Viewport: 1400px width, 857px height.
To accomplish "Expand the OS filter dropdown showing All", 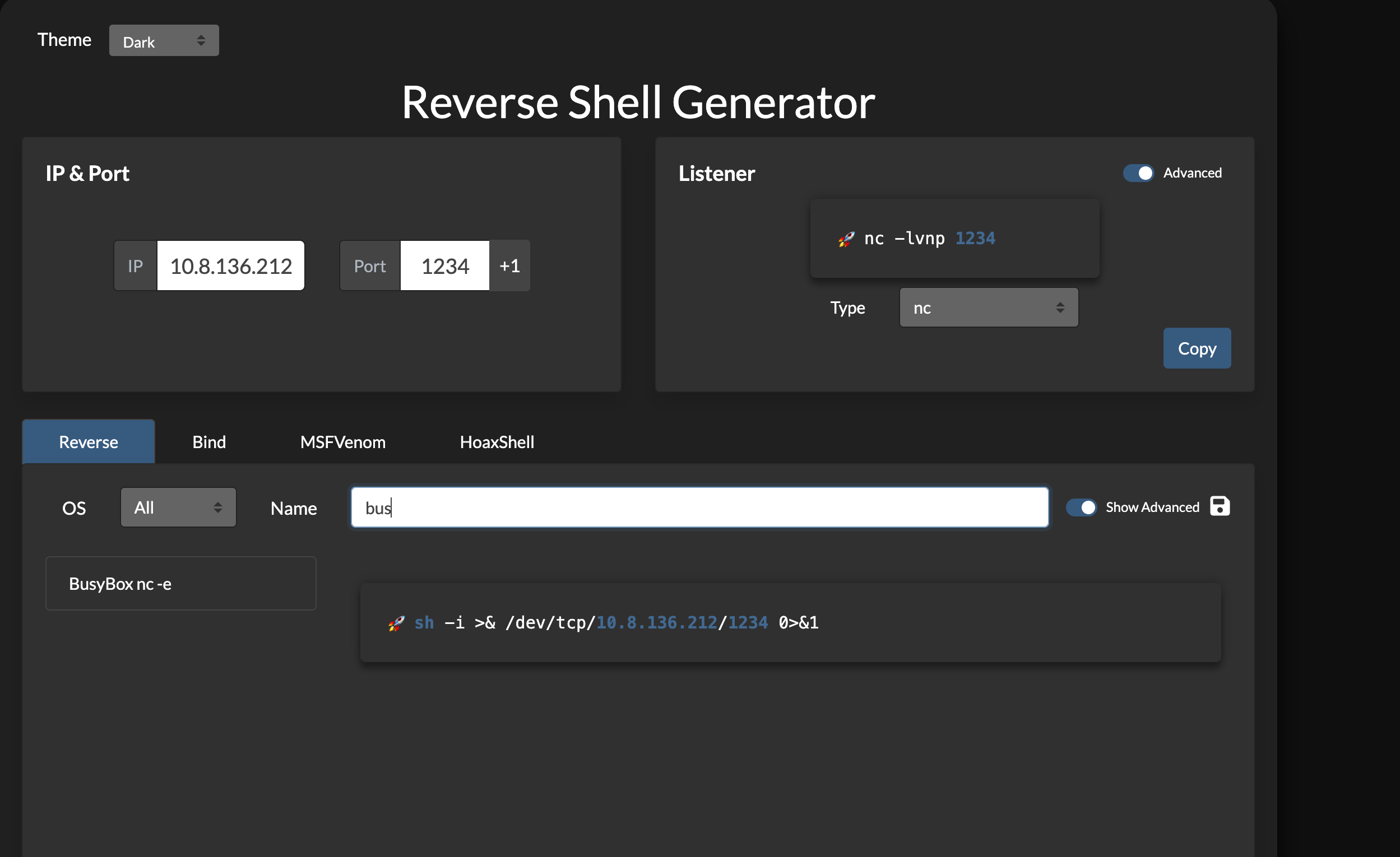I will click(178, 507).
